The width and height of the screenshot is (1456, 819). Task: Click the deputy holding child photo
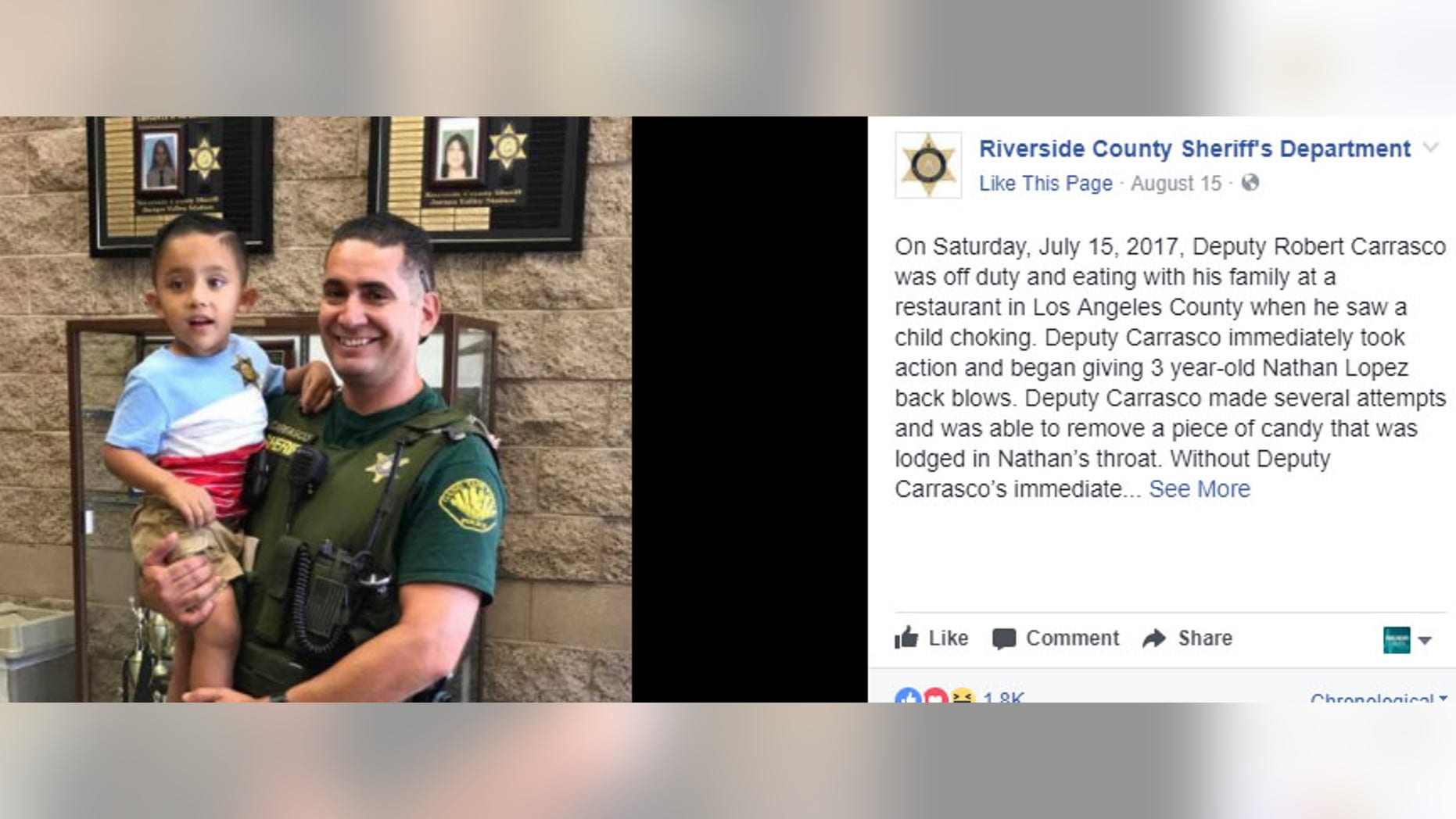(316, 409)
